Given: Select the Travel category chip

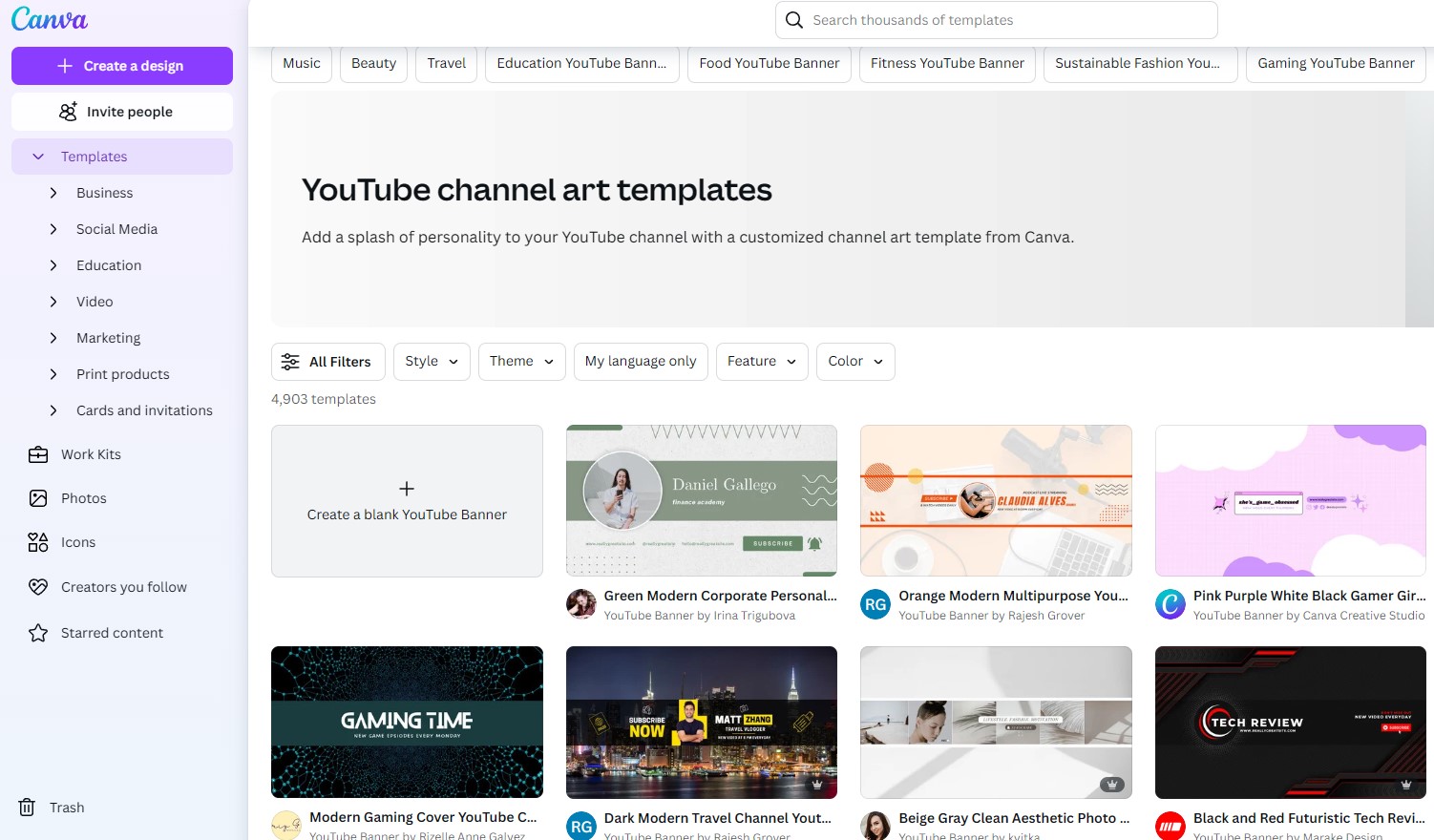Looking at the screenshot, I should (x=447, y=64).
